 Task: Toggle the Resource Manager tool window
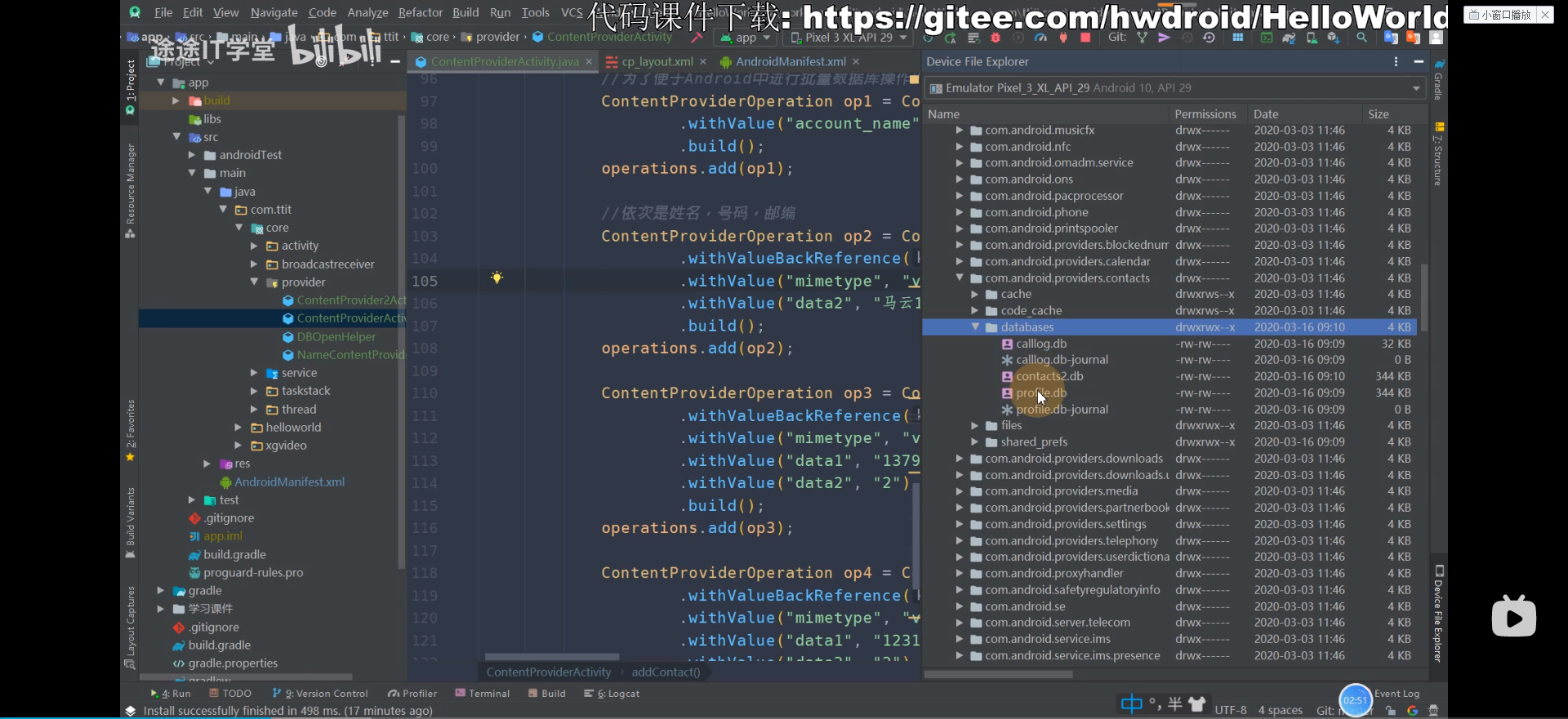pos(130,191)
